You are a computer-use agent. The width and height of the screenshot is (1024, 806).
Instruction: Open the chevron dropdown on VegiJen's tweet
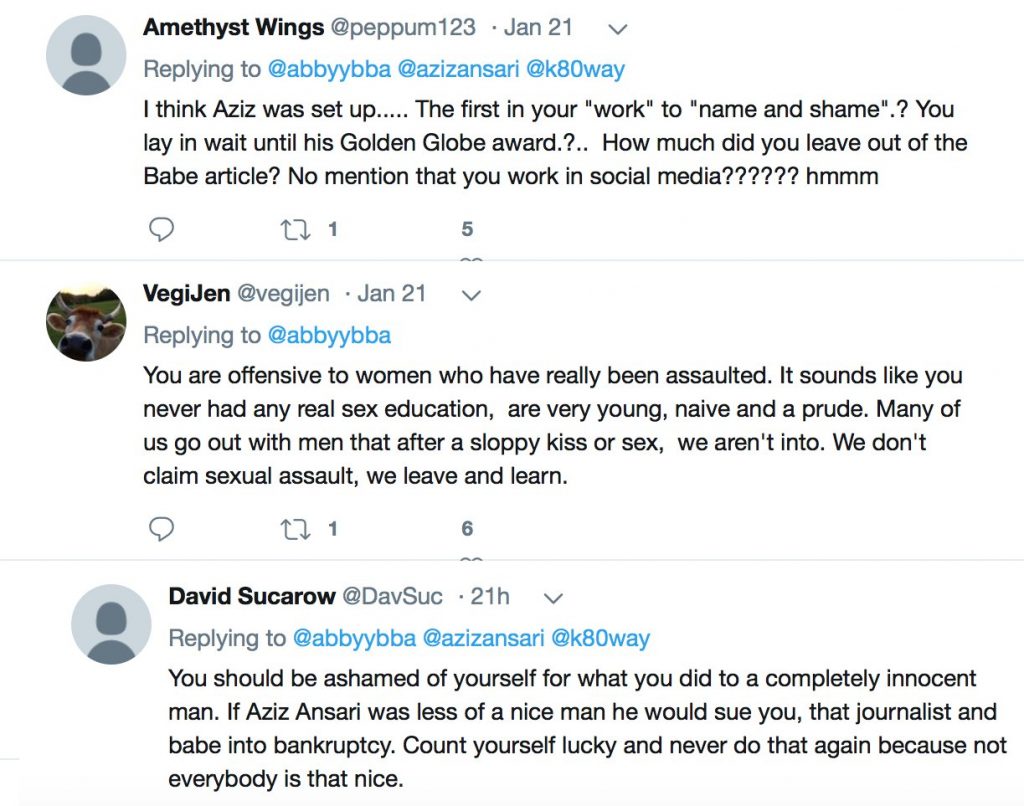[470, 295]
